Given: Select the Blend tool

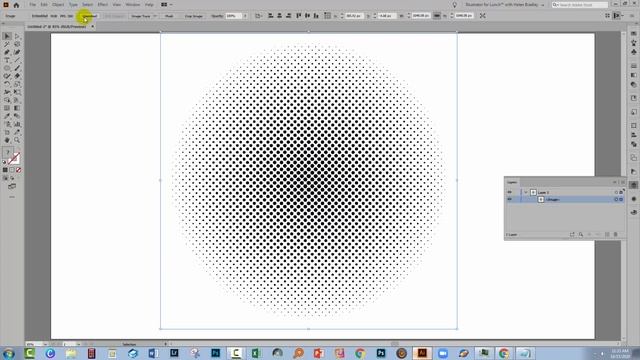Looking at the screenshot, I should tap(17, 116).
